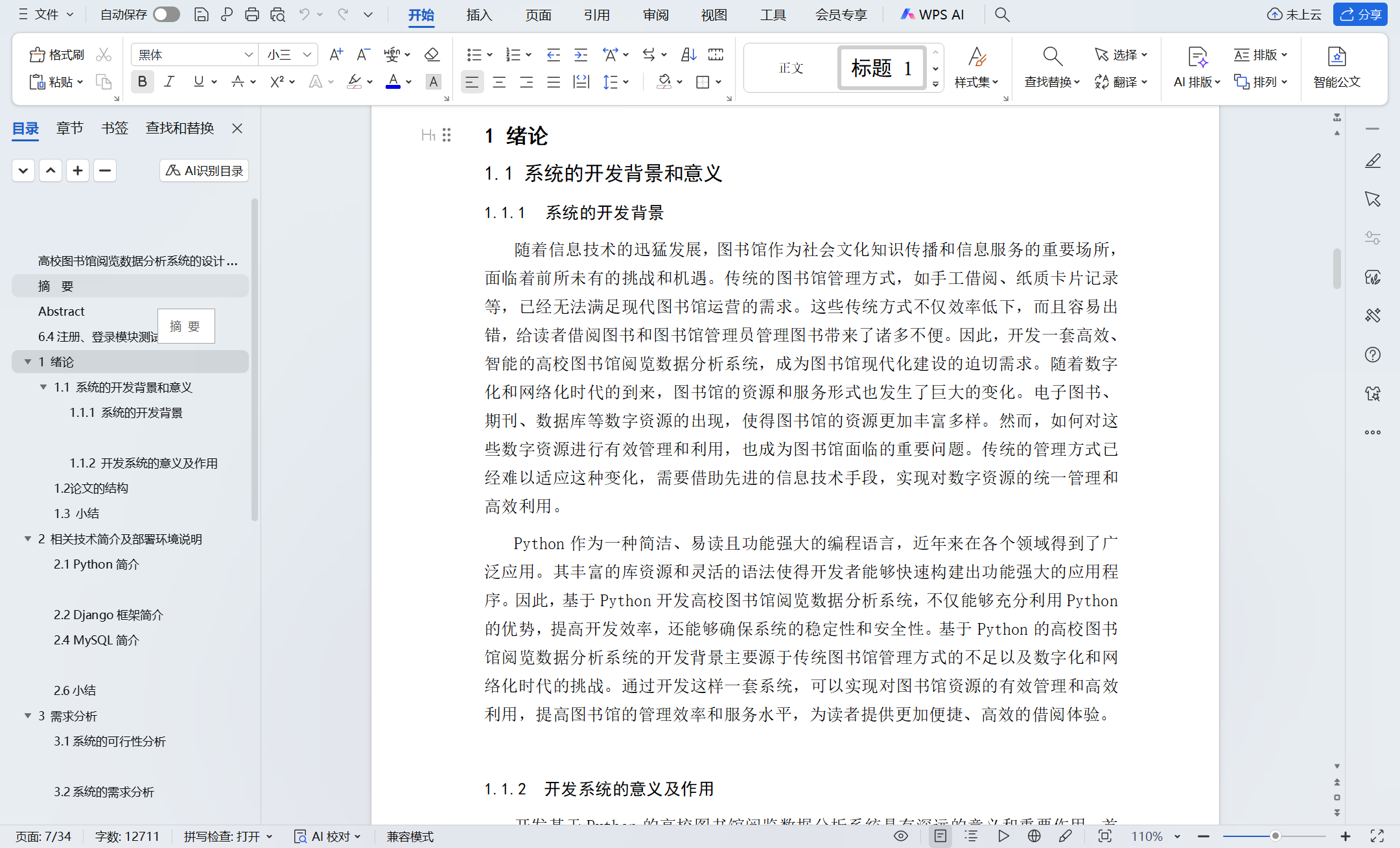1400x848 pixels.
Task: Click the zoom slider handle
Action: click(x=1275, y=836)
